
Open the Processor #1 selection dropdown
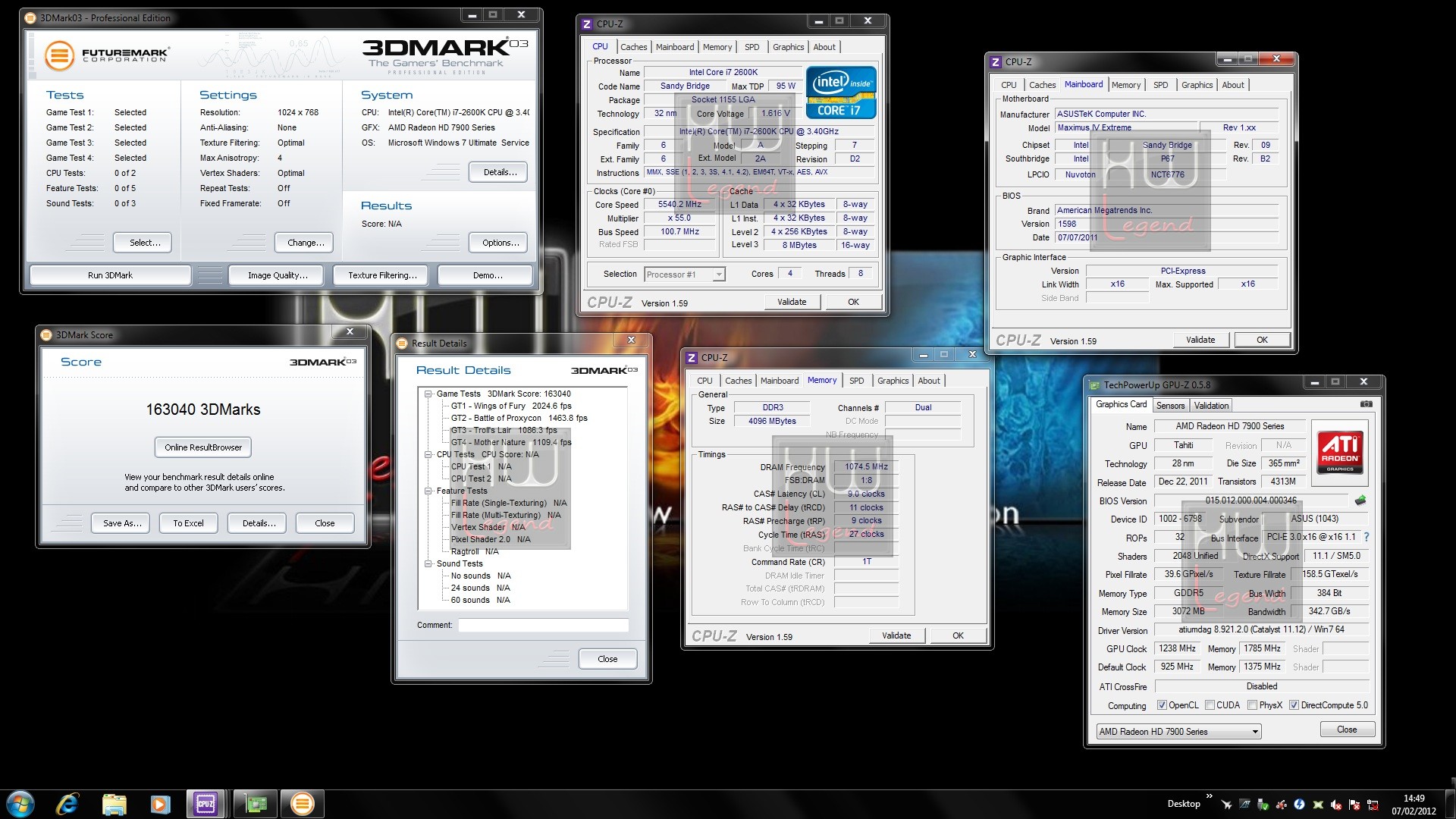point(685,275)
